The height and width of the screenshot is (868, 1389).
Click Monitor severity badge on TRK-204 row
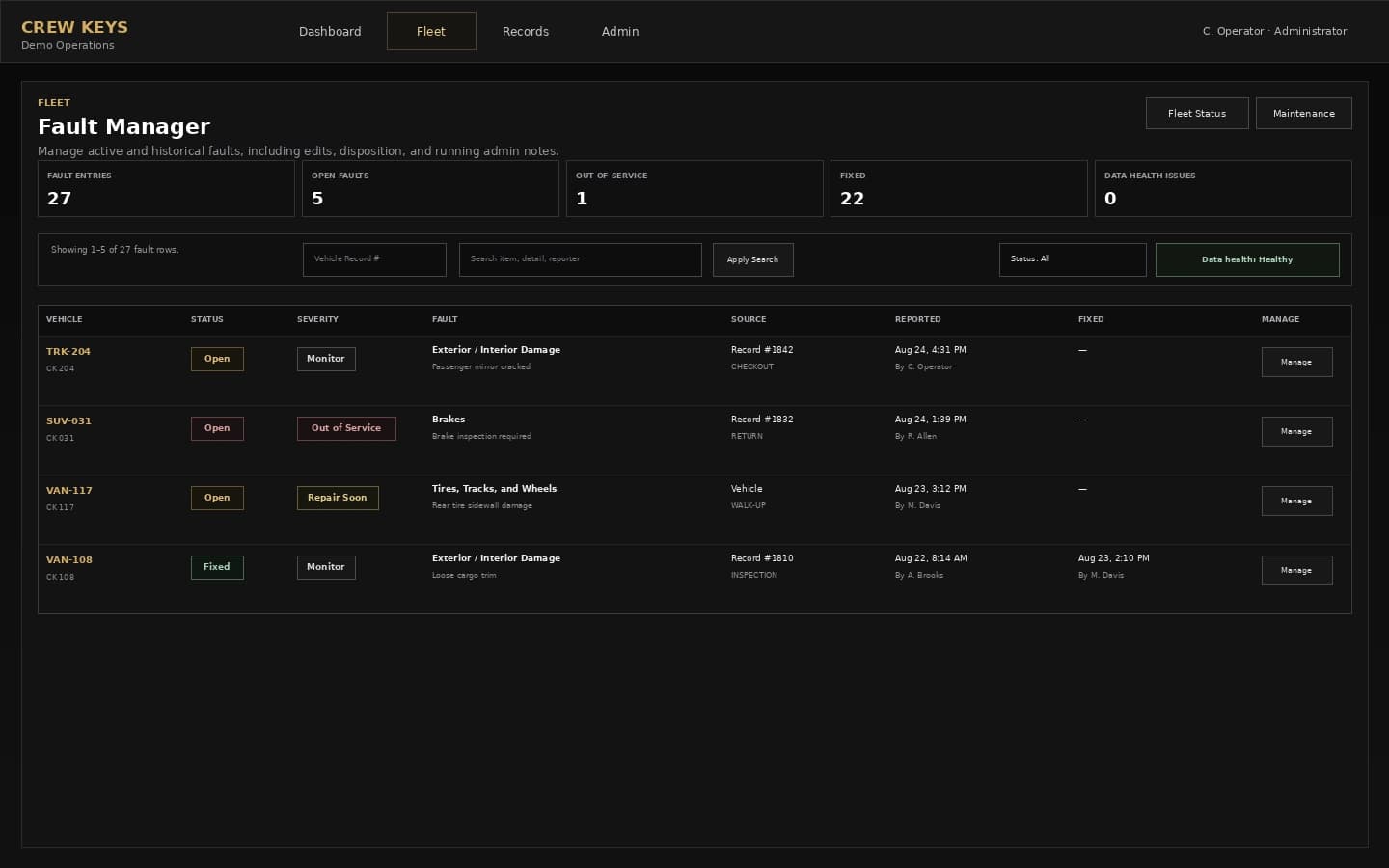[326, 359]
